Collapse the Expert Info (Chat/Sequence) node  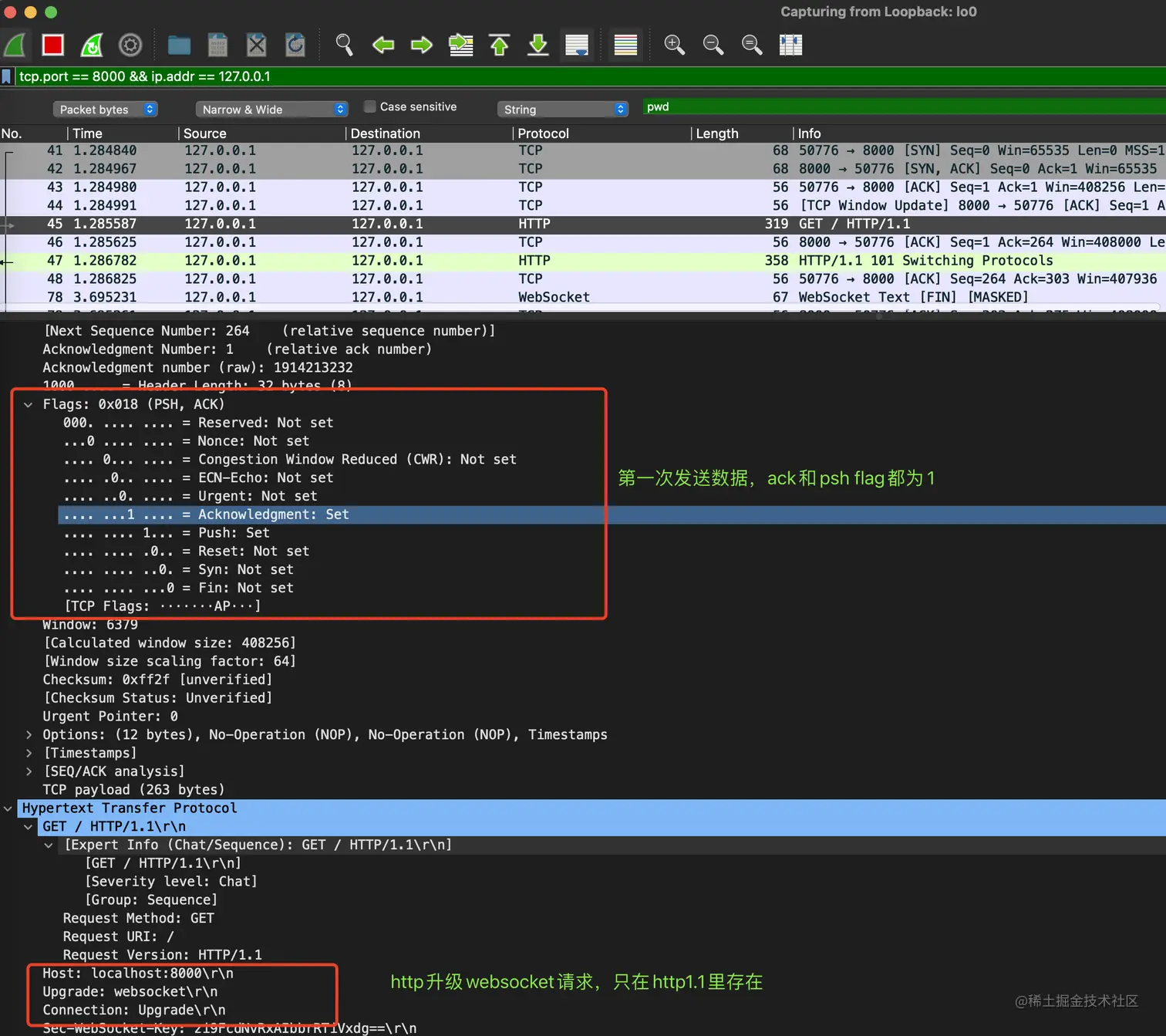[49, 845]
